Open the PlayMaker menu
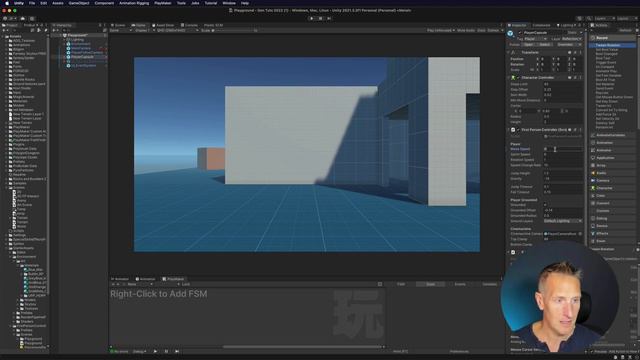The width and height of the screenshot is (640, 360). 163,3
